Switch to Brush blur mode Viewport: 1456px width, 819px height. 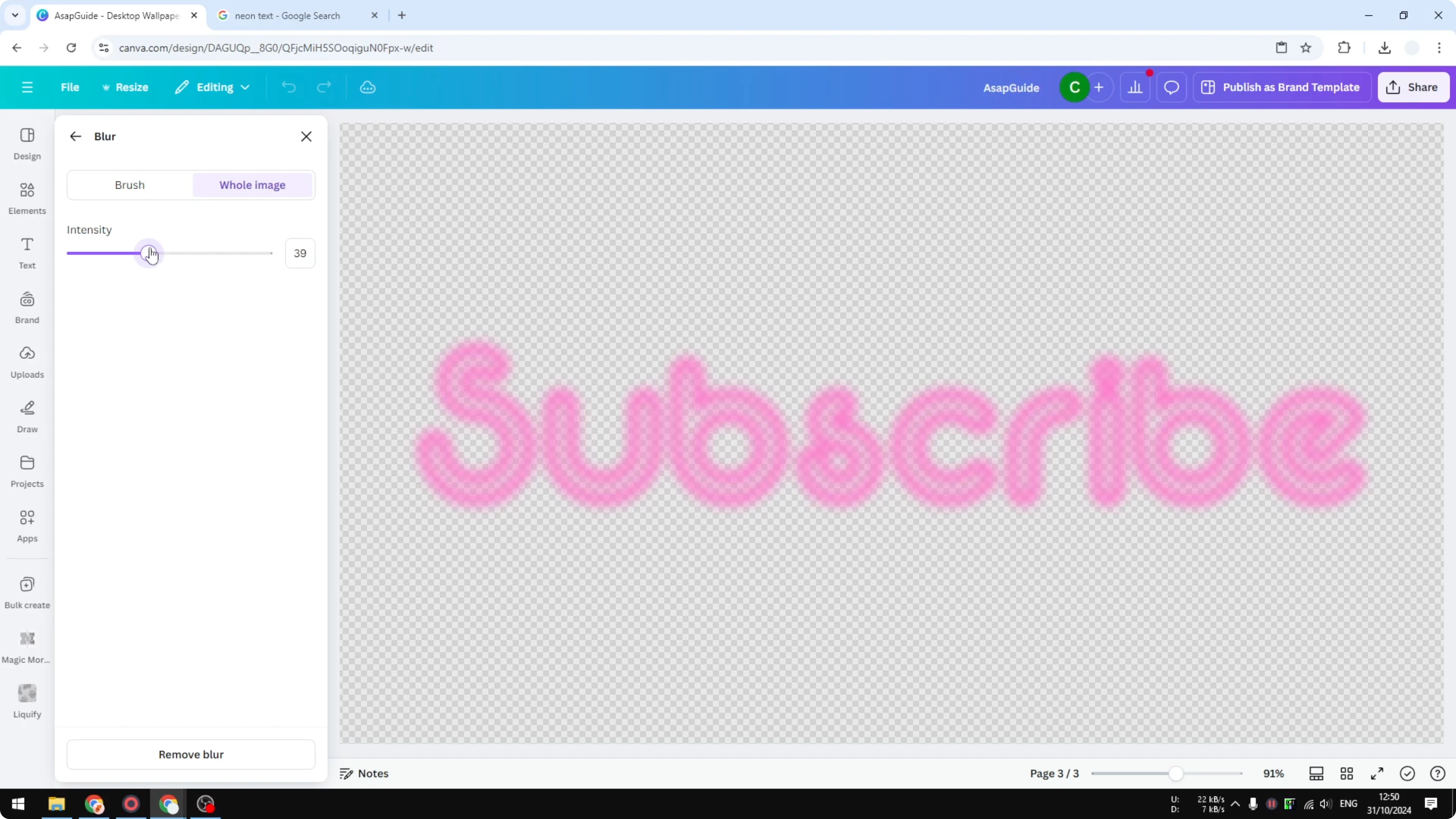tap(129, 185)
